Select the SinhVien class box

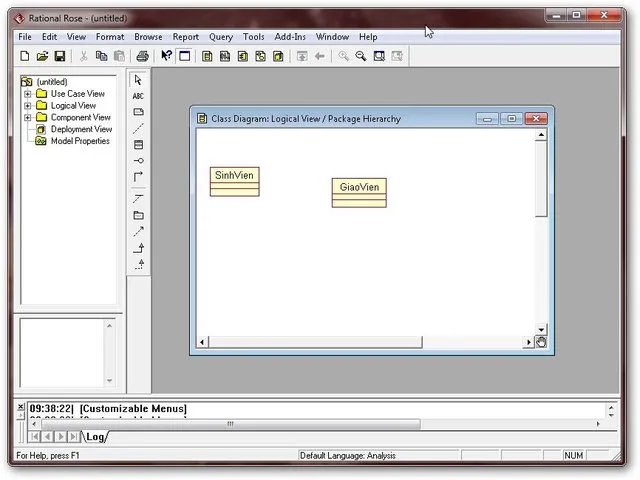click(x=235, y=175)
